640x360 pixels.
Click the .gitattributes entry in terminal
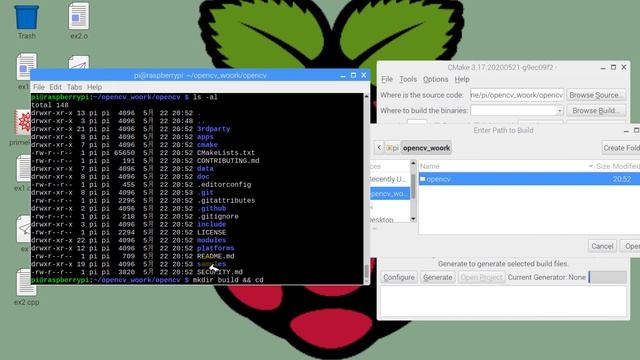coord(226,200)
